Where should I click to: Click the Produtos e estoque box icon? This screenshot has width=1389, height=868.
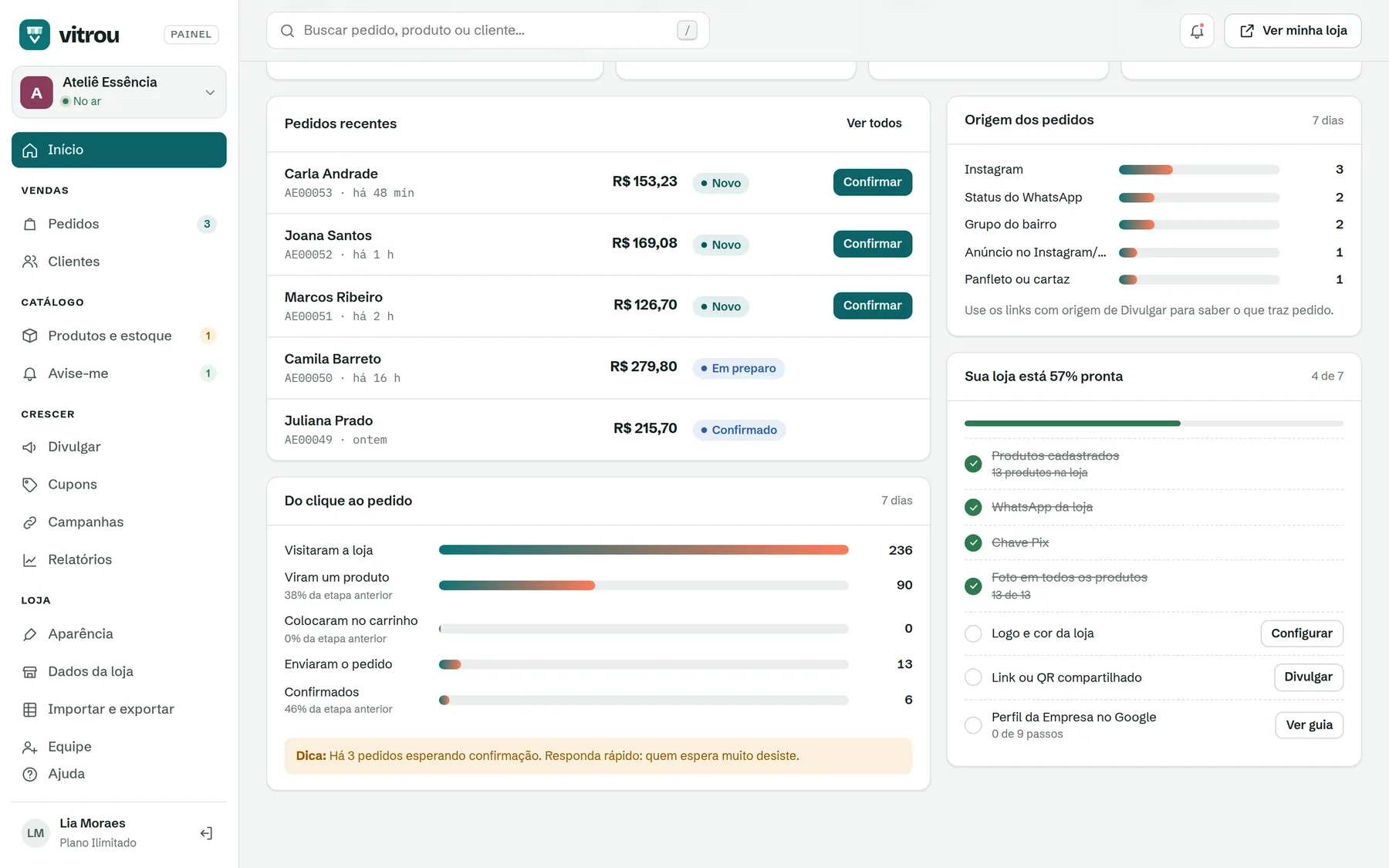pyautogui.click(x=30, y=336)
